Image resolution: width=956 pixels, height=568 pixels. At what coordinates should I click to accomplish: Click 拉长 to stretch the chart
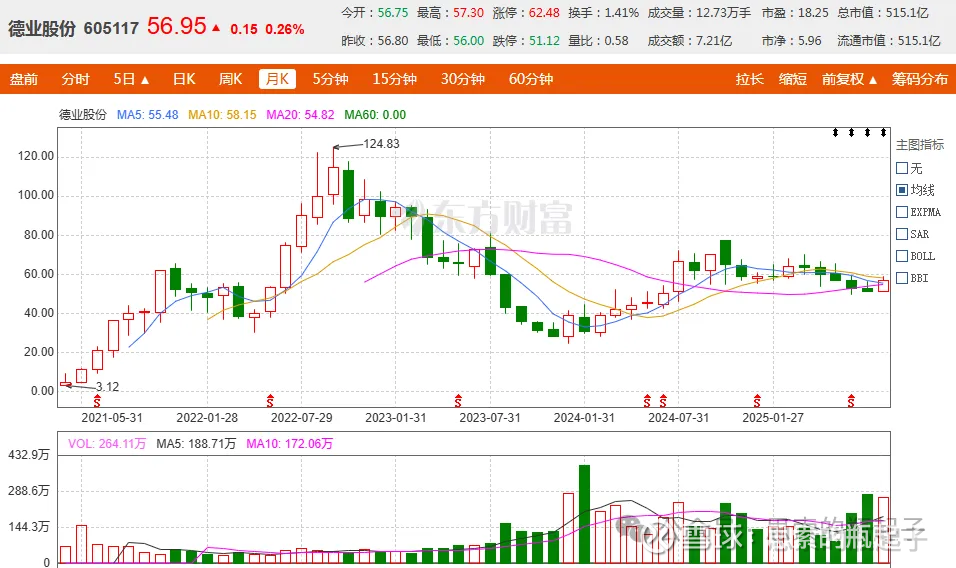click(x=749, y=79)
